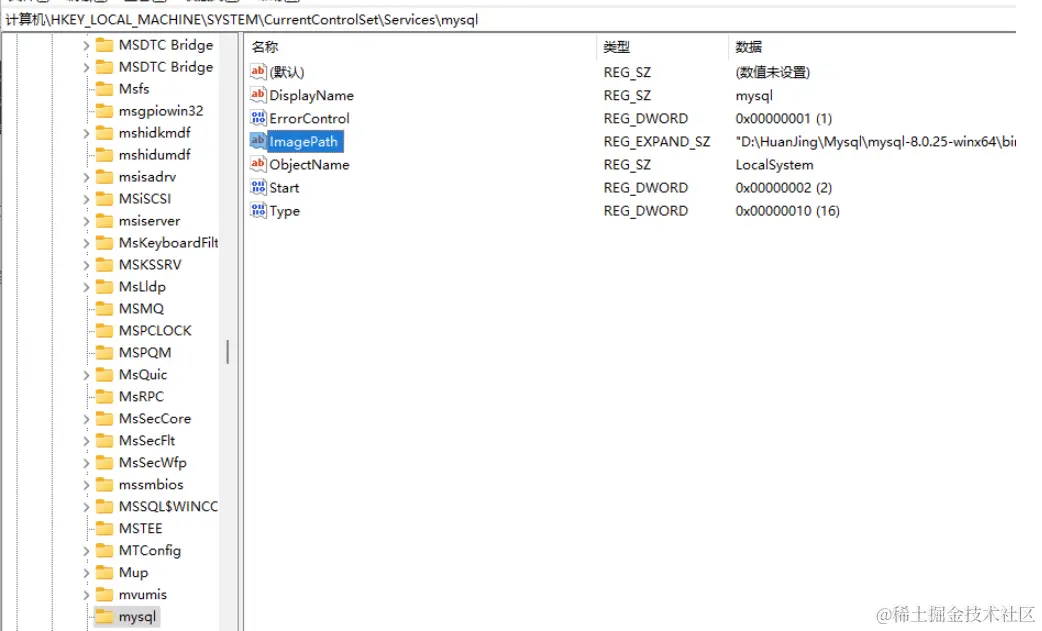Click the Msfs folder icon
The height and width of the screenshot is (631, 1042).
(x=104, y=88)
